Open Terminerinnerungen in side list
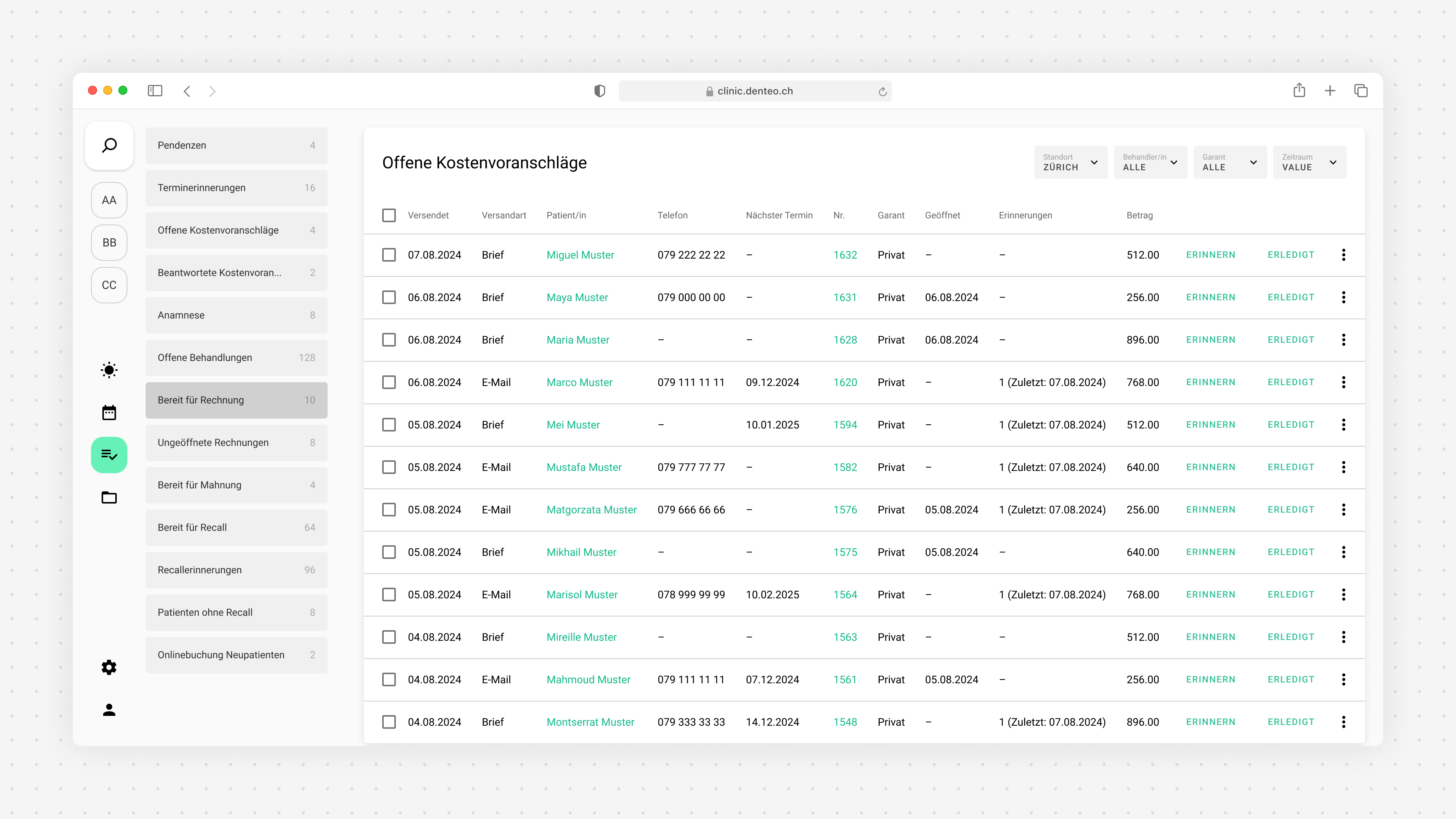1456x819 pixels. point(236,188)
